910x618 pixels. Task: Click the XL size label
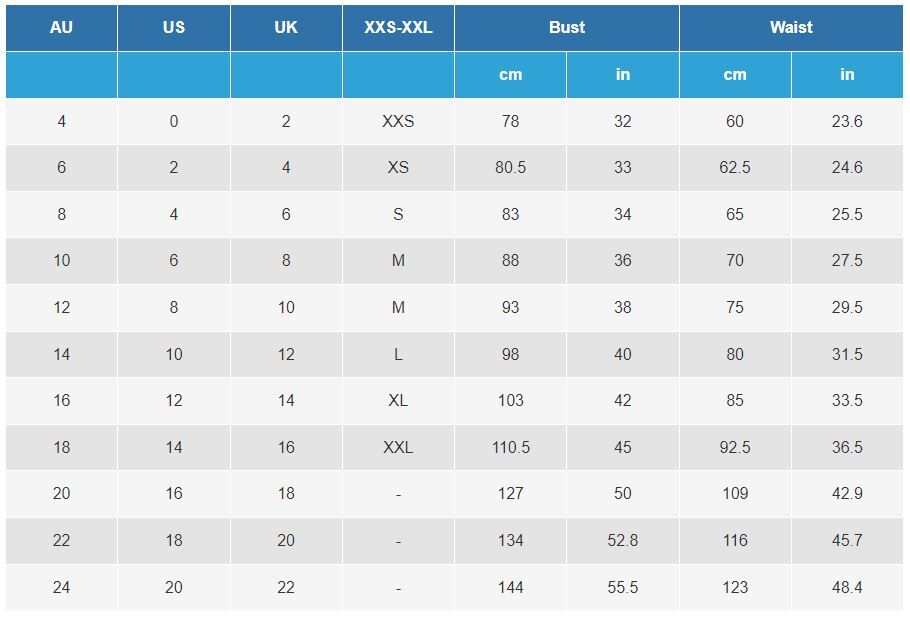click(x=398, y=400)
